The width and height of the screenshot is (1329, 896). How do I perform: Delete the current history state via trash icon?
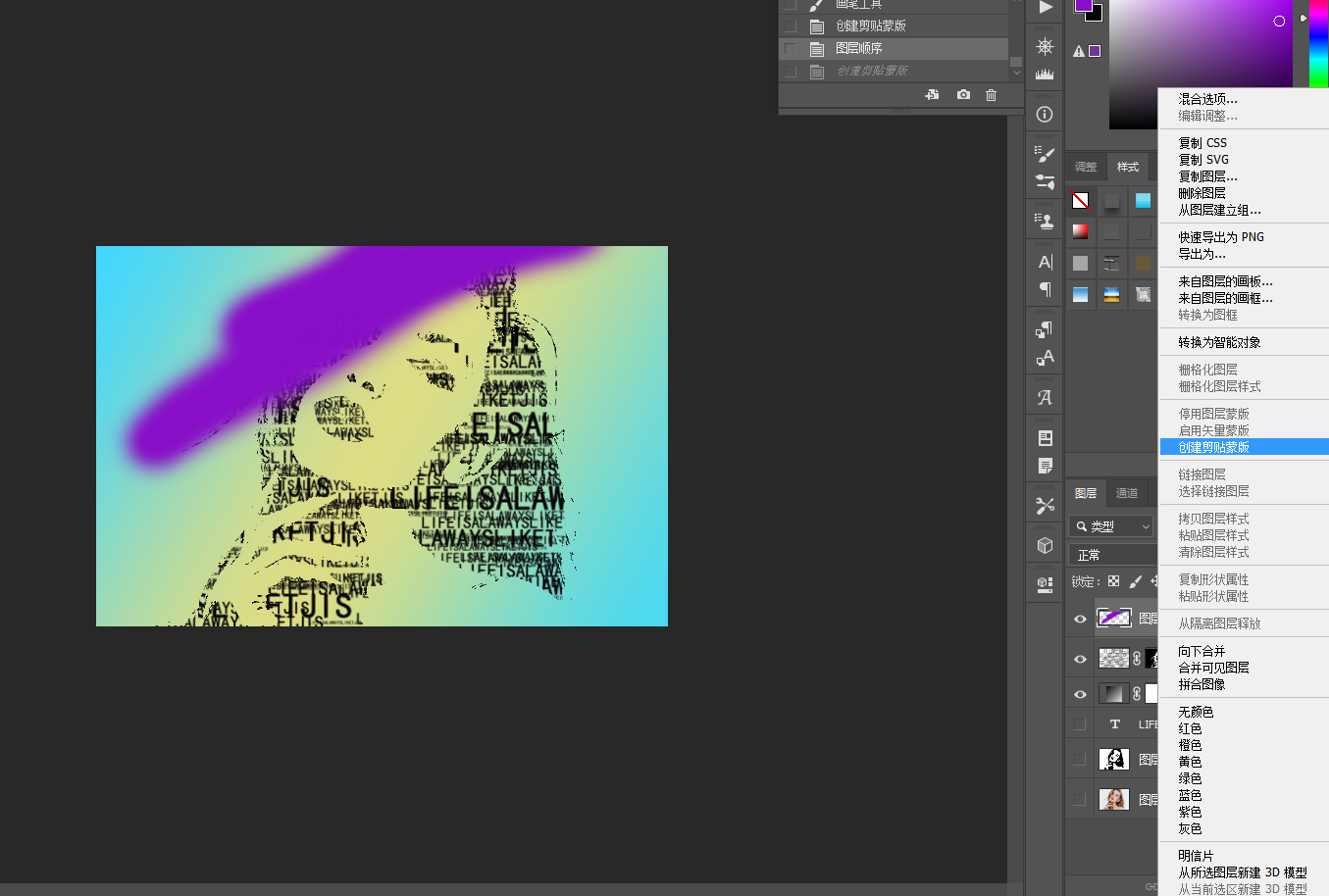(x=991, y=94)
